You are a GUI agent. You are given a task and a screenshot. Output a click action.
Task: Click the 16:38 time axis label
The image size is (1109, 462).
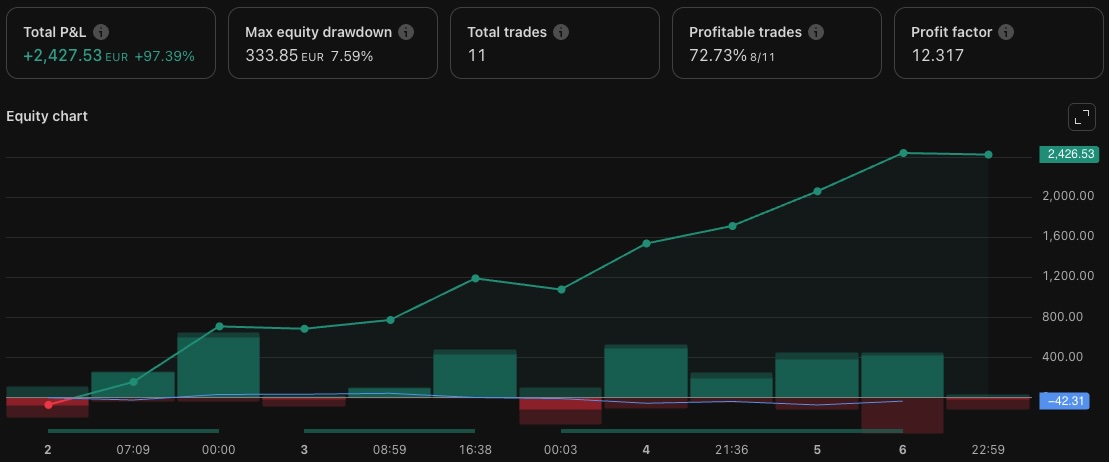point(475,450)
